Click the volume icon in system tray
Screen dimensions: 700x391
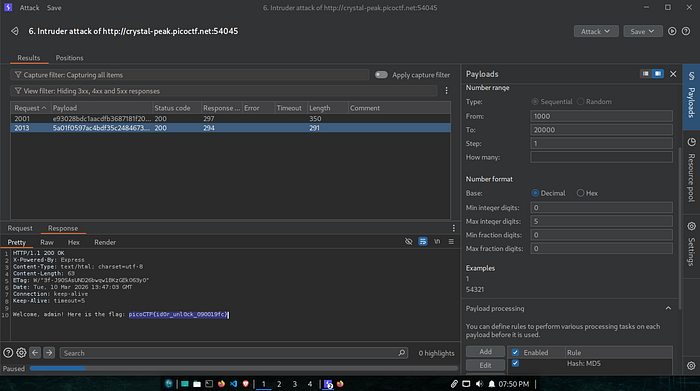pos(479,384)
